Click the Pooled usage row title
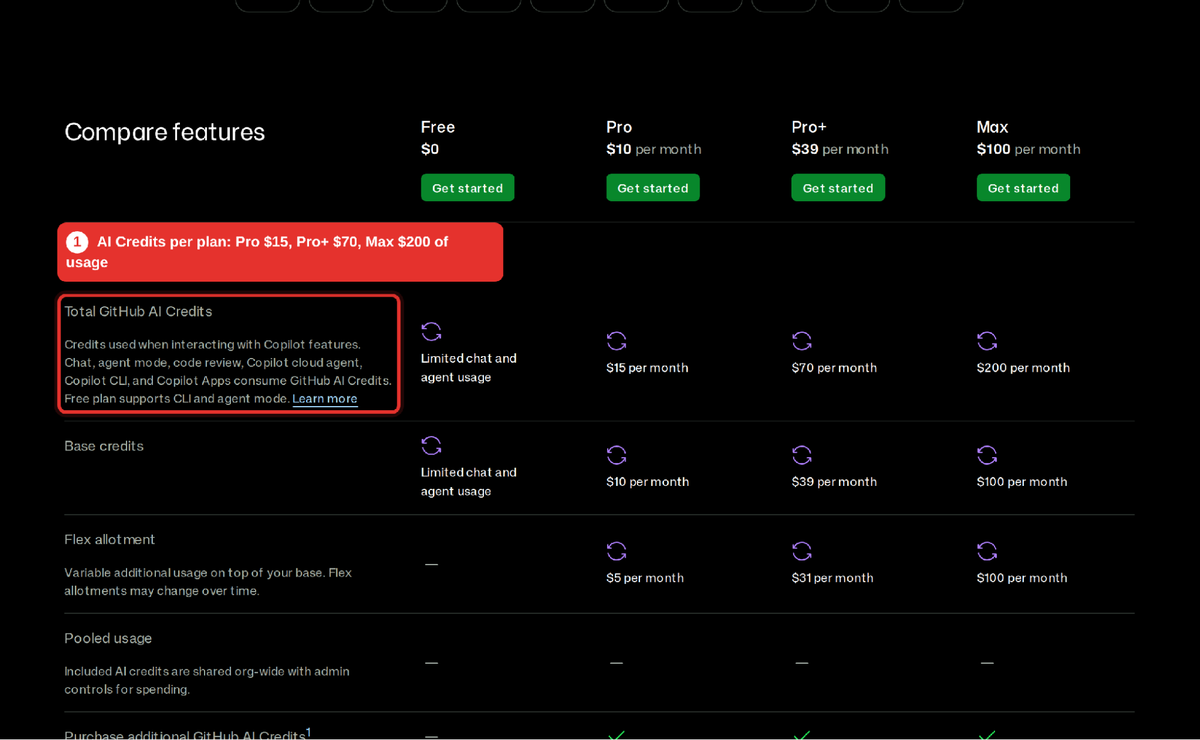 (108, 638)
